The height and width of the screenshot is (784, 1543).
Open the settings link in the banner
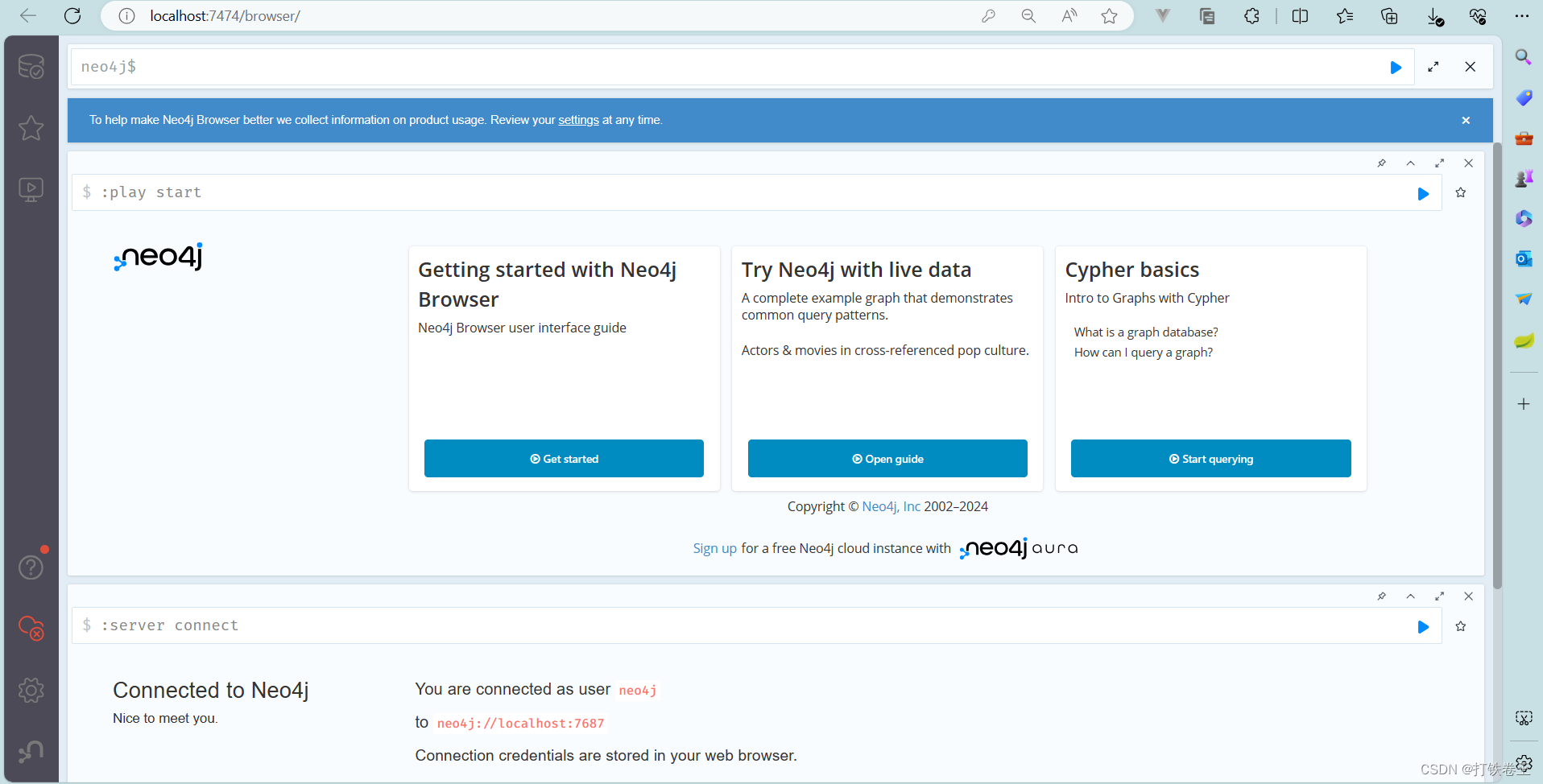pyautogui.click(x=578, y=120)
